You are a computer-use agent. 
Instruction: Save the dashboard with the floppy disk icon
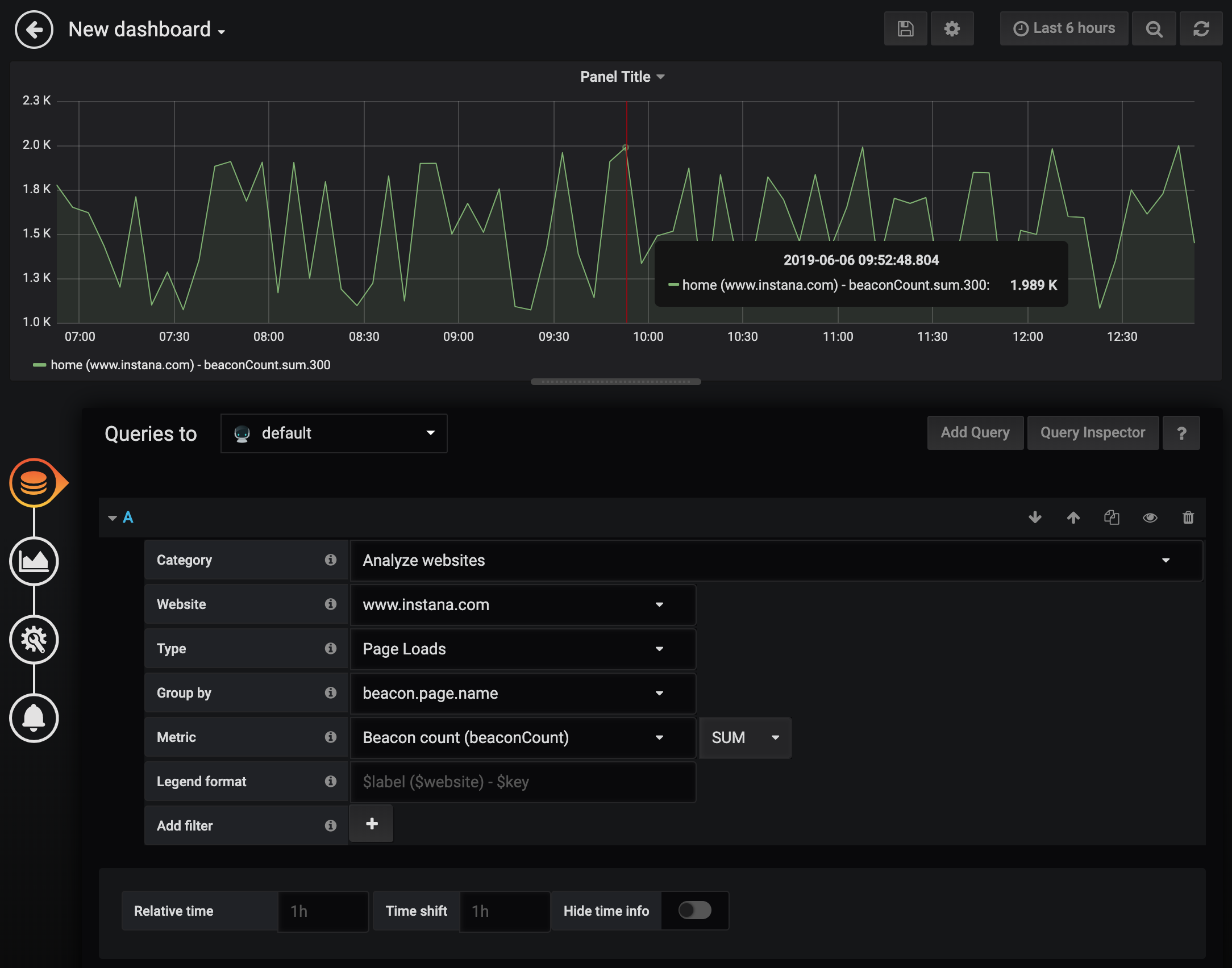905,28
